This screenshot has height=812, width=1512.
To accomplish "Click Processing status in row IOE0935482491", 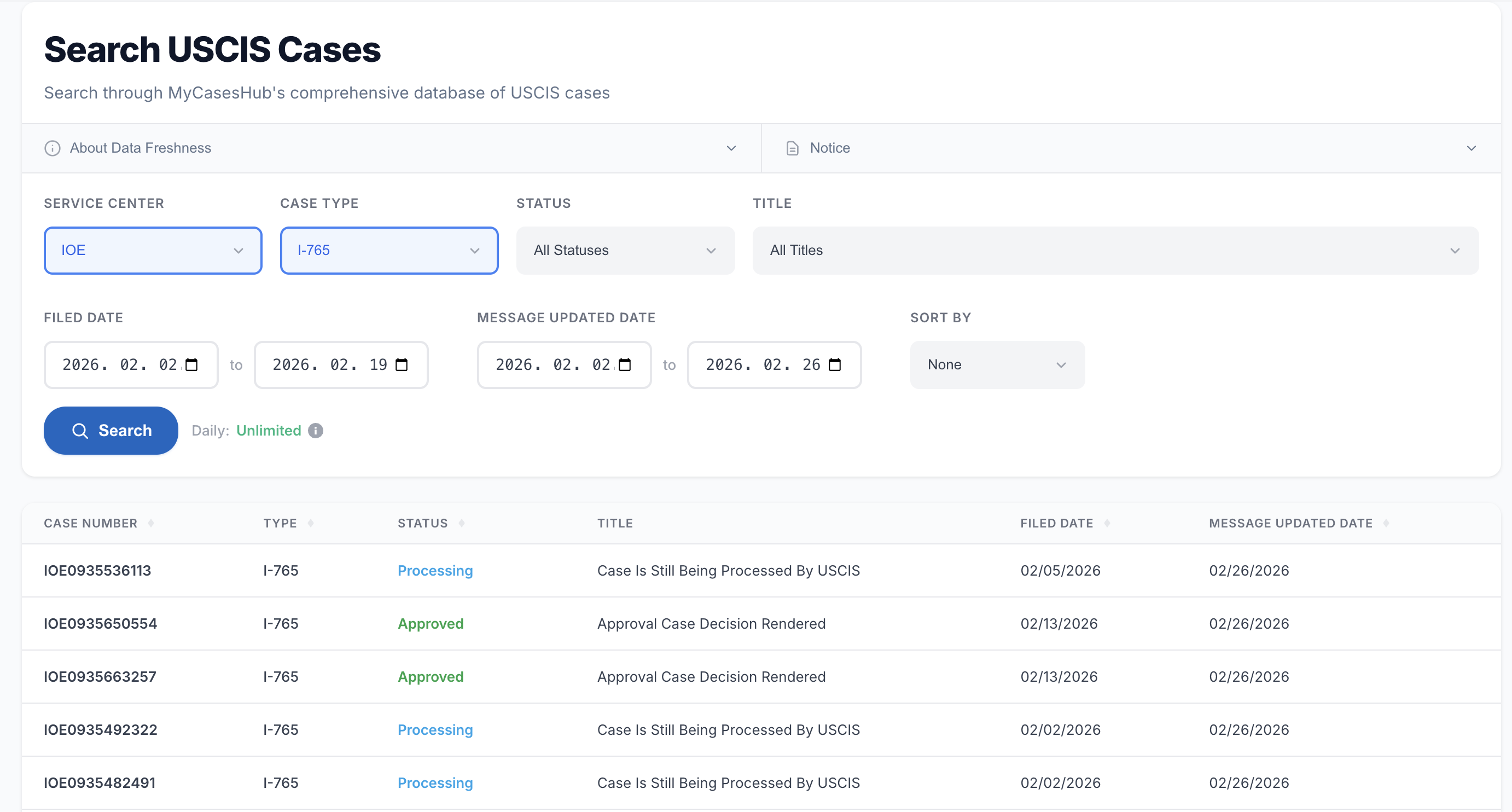I will pos(435,782).
